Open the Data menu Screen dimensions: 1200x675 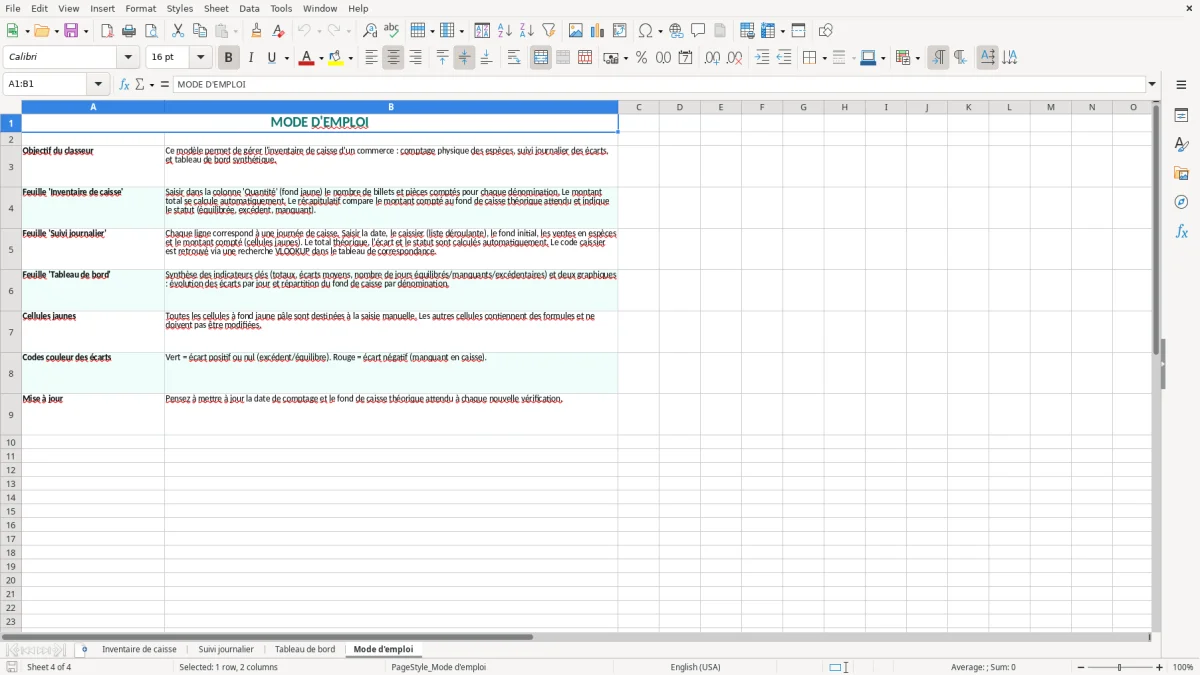click(x=249, y=8)
